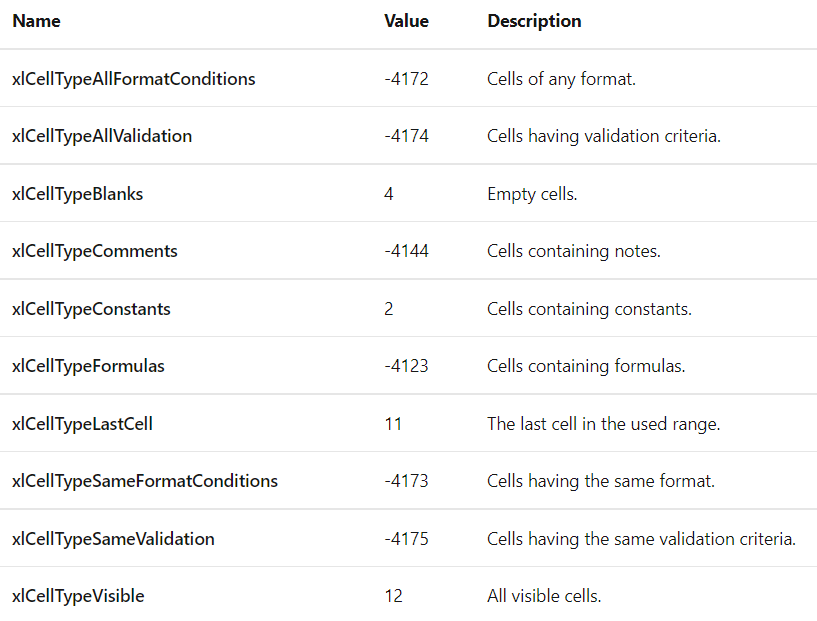Image resolution: width=817 pixels, height=621 pixels.
Task: Click the value -4172
Action: point(406,78)
